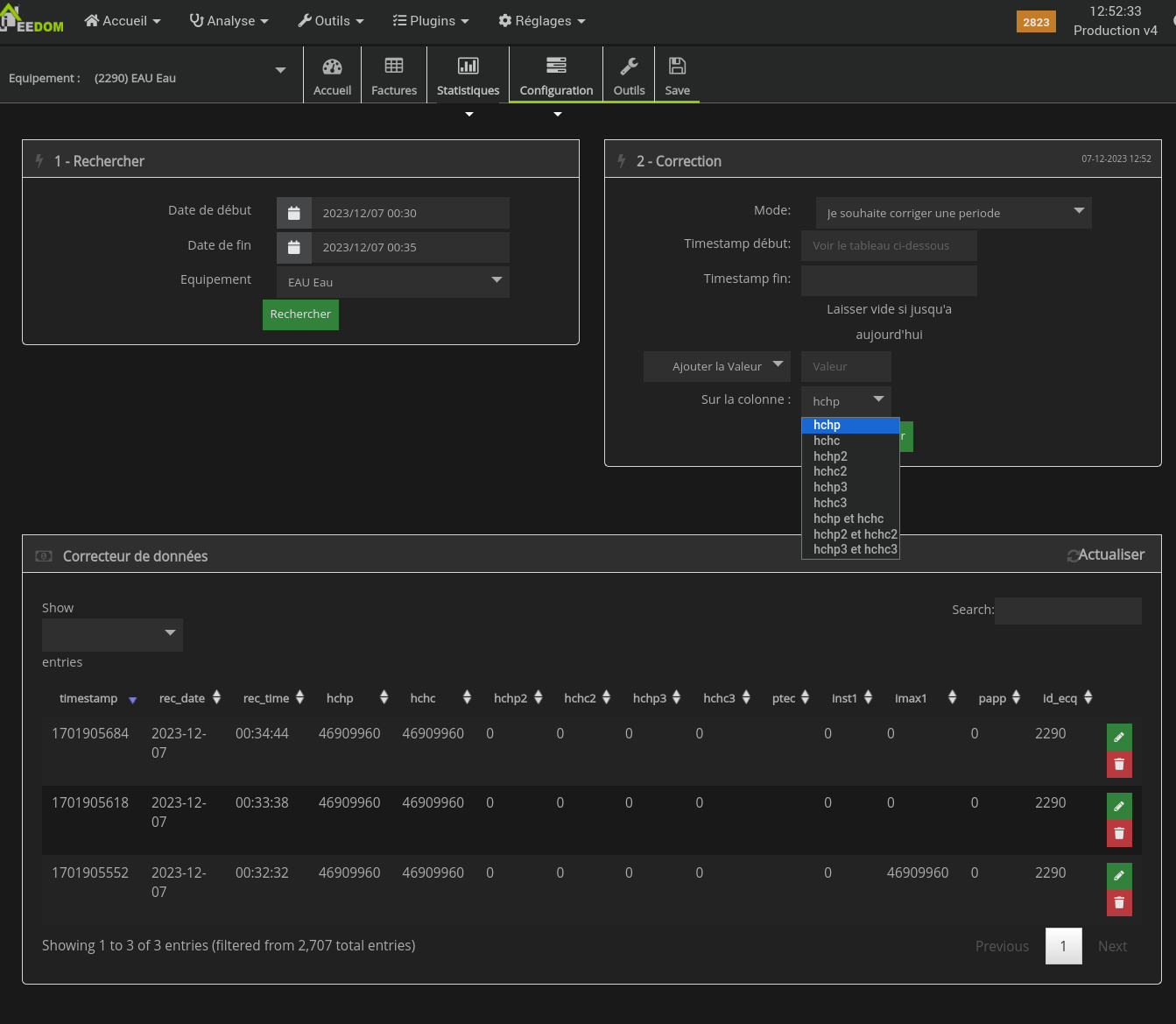
Task: Open the Mode correction dropdown
Action: (953, 213)
